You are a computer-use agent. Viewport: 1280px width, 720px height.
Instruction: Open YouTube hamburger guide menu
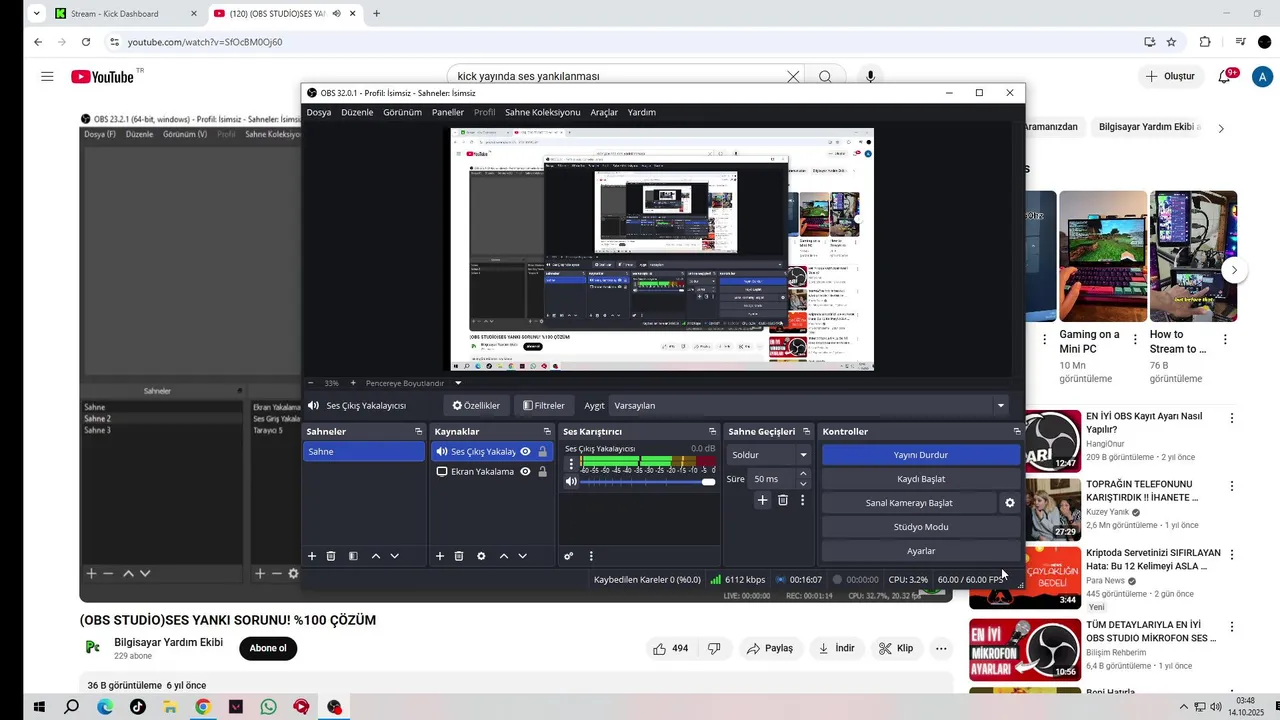tap(47, 76)
